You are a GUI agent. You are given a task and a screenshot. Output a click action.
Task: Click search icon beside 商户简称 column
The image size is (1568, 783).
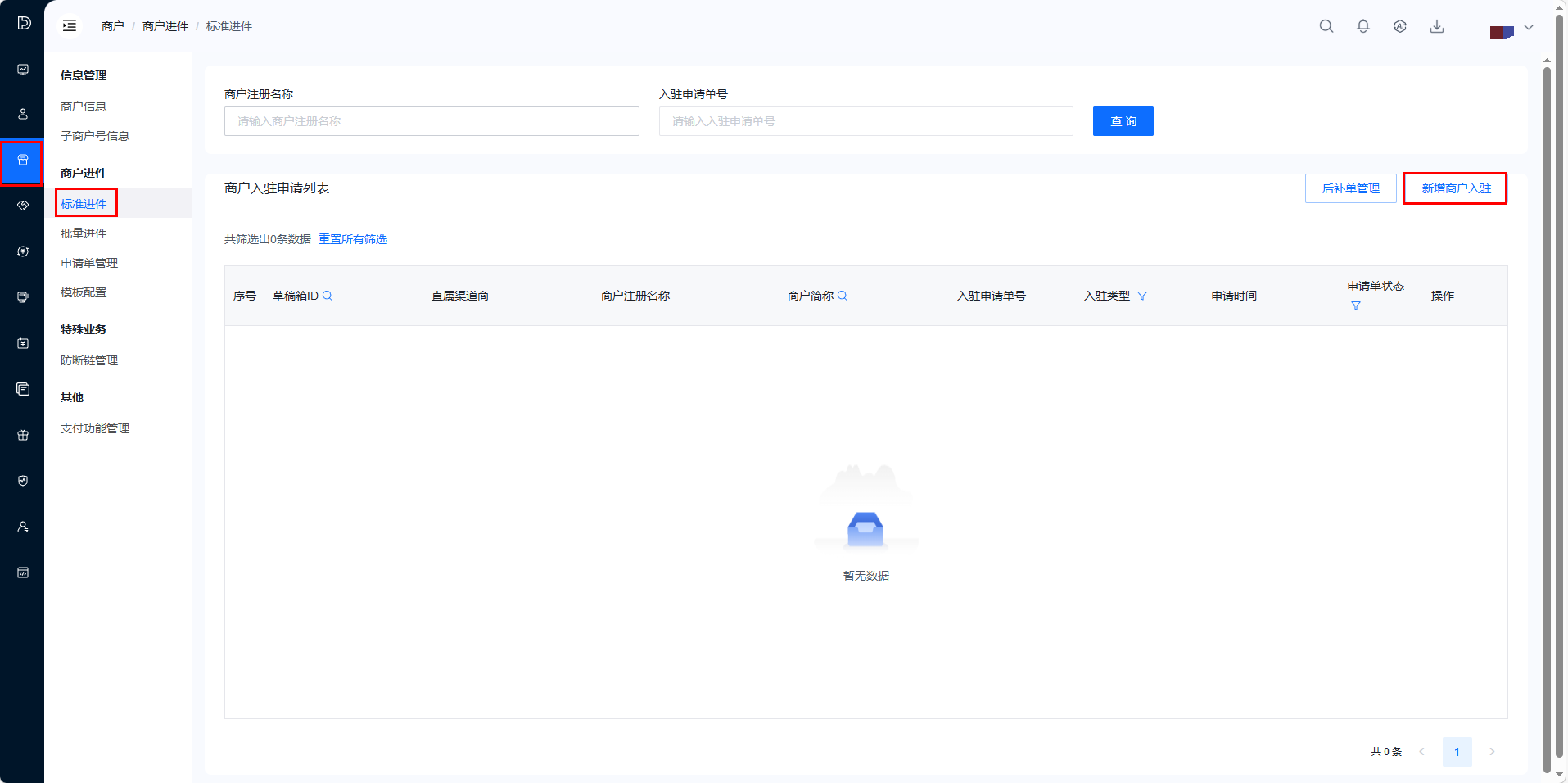point(843,296)
